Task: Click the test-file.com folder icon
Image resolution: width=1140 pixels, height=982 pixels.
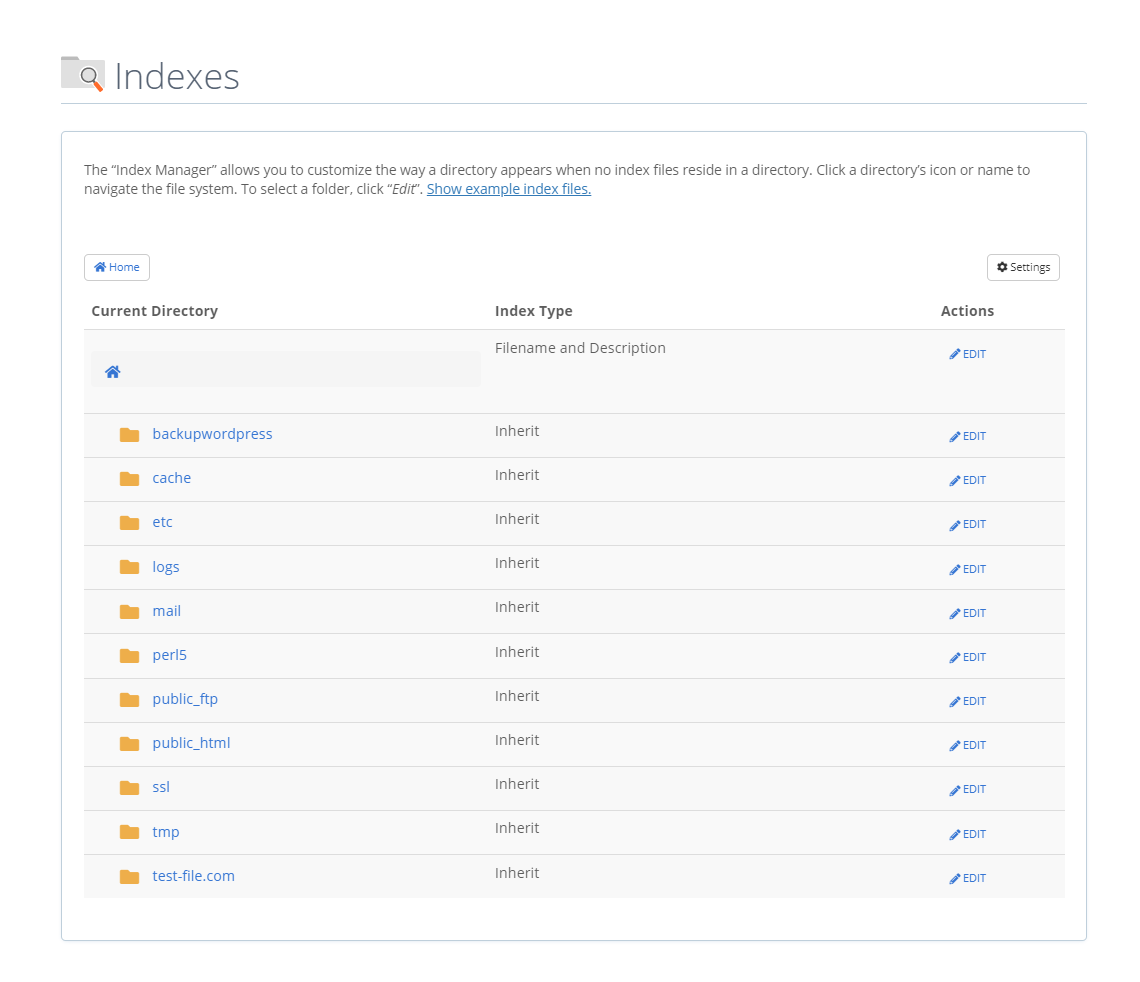Action: 129,876
